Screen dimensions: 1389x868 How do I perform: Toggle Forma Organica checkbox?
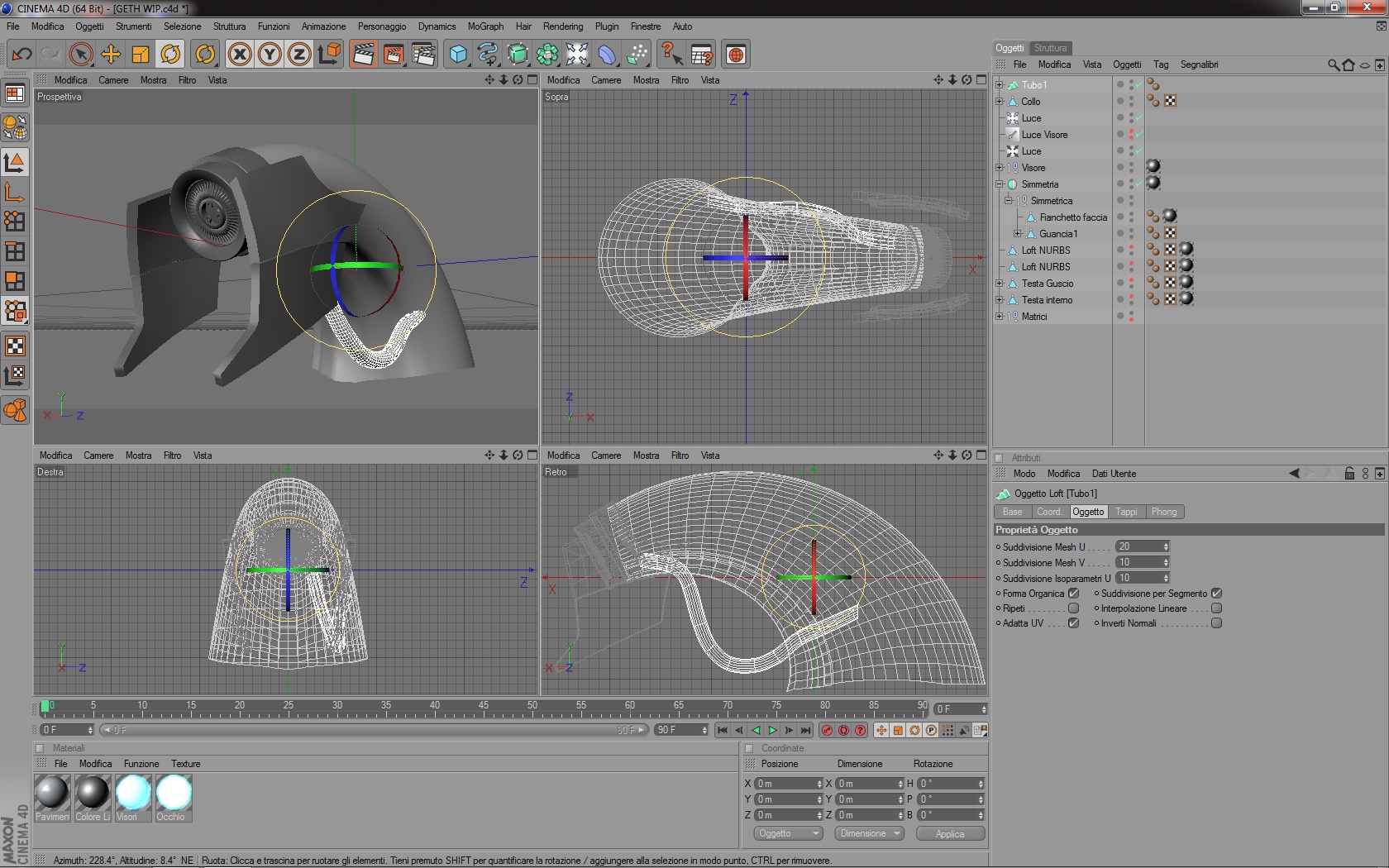click(1073, 594)
